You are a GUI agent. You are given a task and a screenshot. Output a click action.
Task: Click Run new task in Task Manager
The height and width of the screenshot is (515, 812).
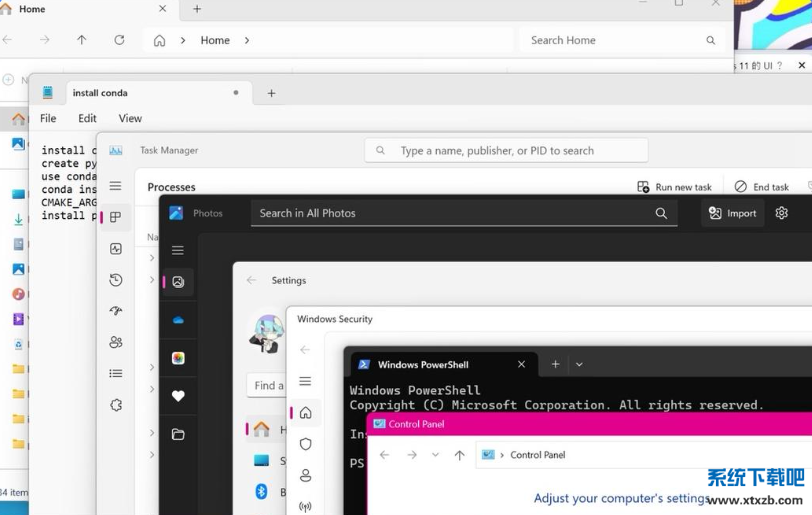coord(675,187)
